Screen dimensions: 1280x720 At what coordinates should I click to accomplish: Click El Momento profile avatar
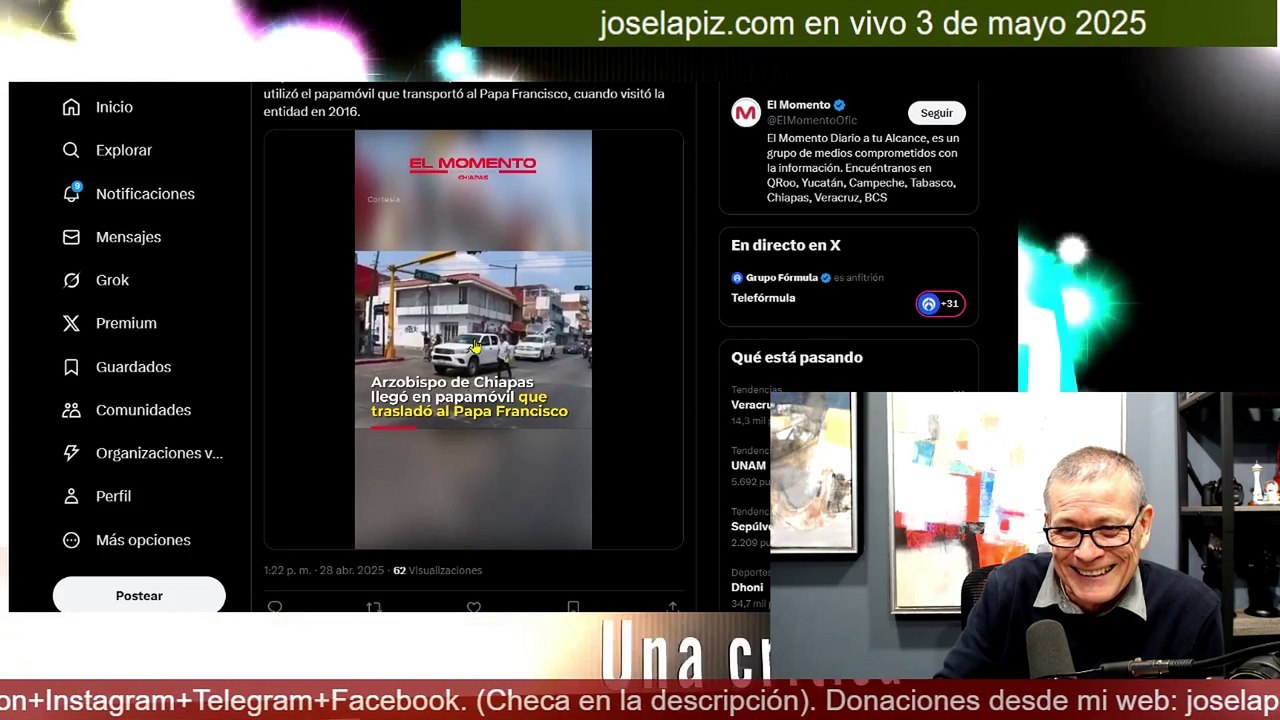746,113
